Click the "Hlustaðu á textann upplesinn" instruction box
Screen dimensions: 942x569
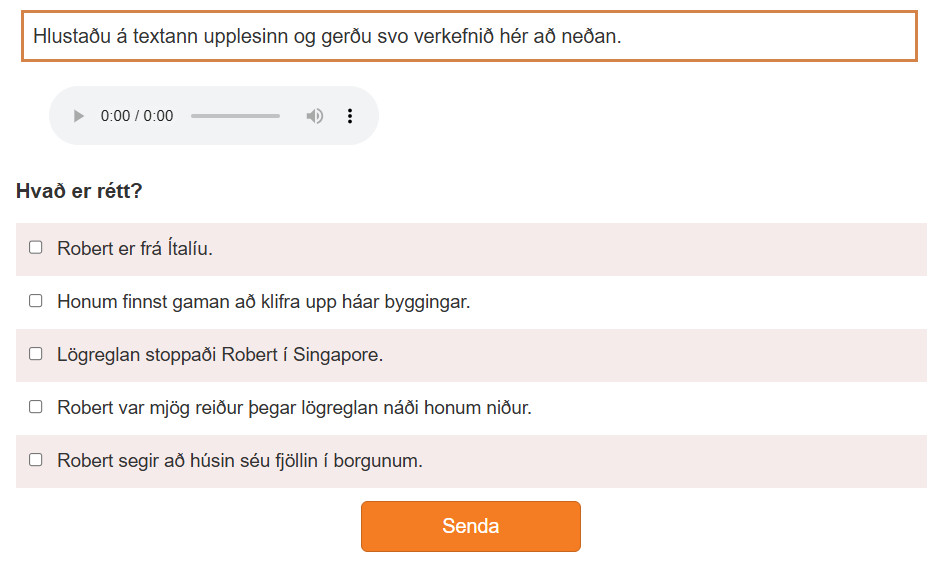tap(469, 37)
